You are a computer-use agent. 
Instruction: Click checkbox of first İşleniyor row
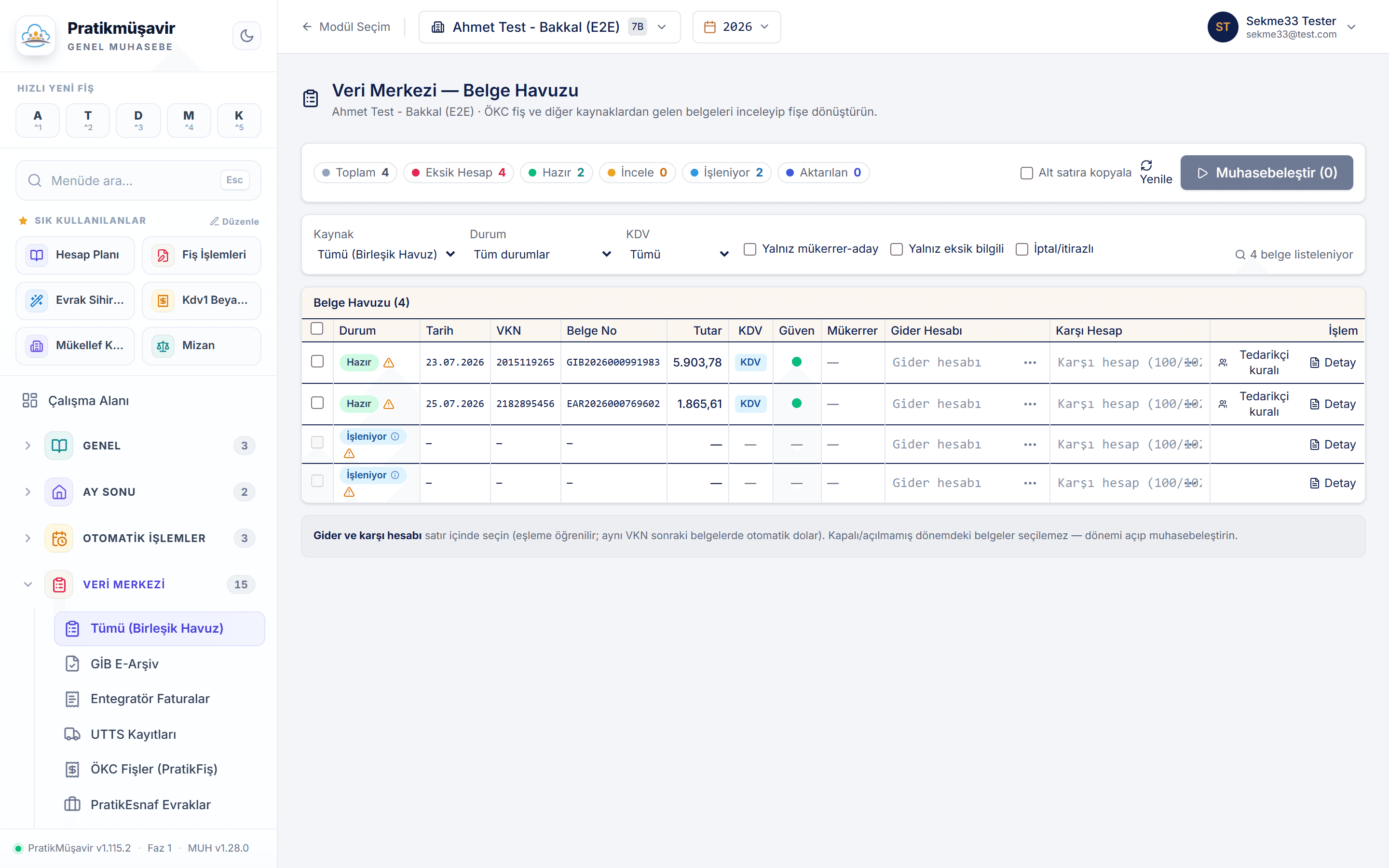pyautogui.click(x=317, y=442)
